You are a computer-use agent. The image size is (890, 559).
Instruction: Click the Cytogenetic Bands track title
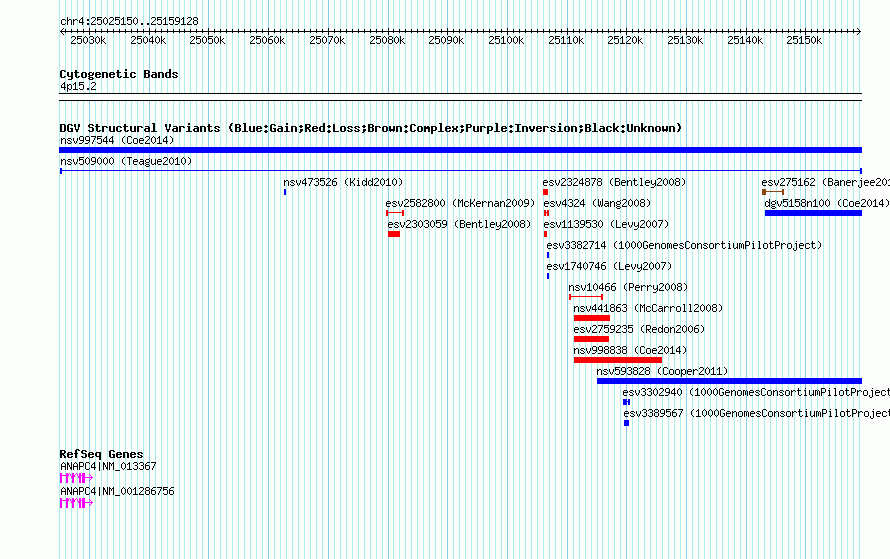point(119,74)
